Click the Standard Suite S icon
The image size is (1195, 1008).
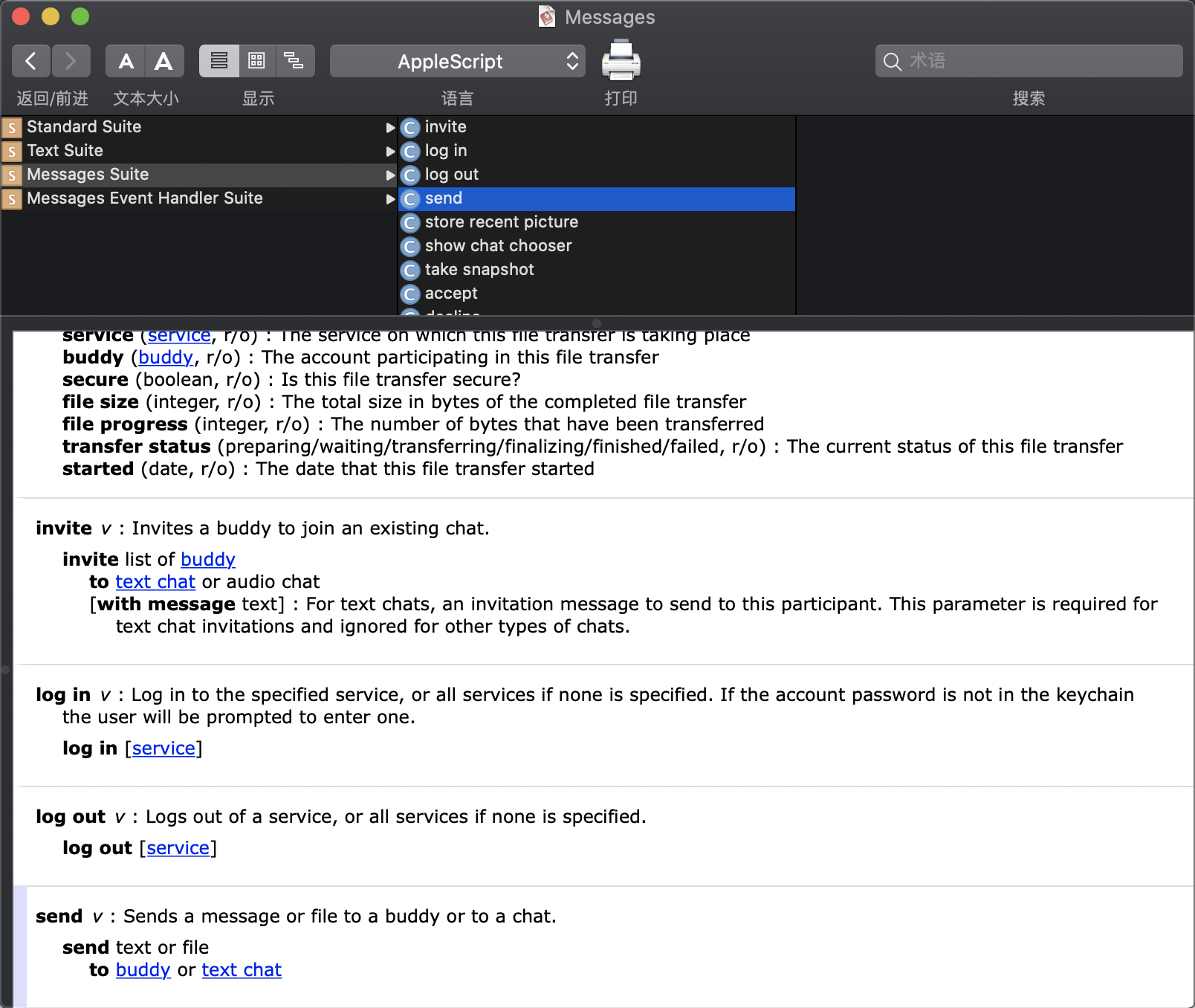click(12, 128)
